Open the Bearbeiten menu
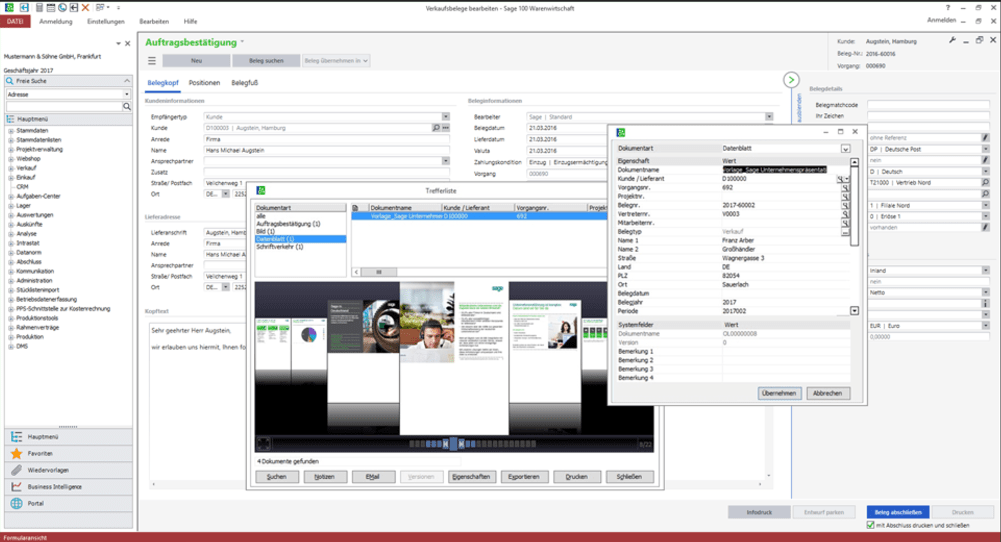Screen dimensions: 1001x542 (154, 21)
